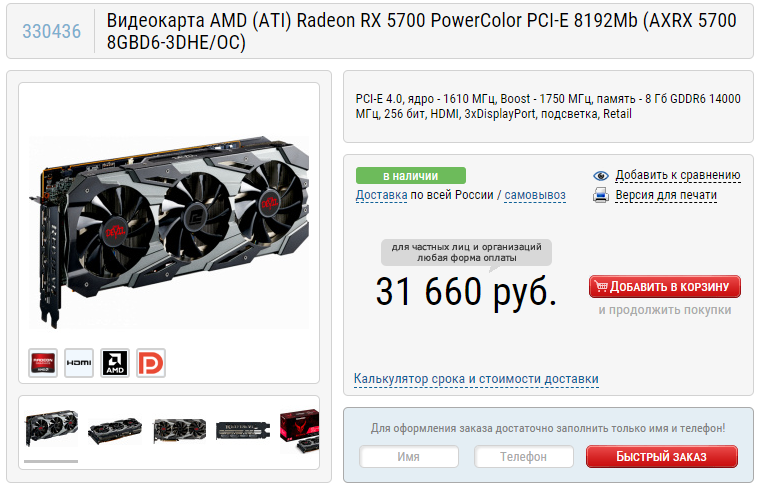Add the video card to cart
Image resolution: width=760 pixels, height=491 pixels.
[x=665, y=286]
